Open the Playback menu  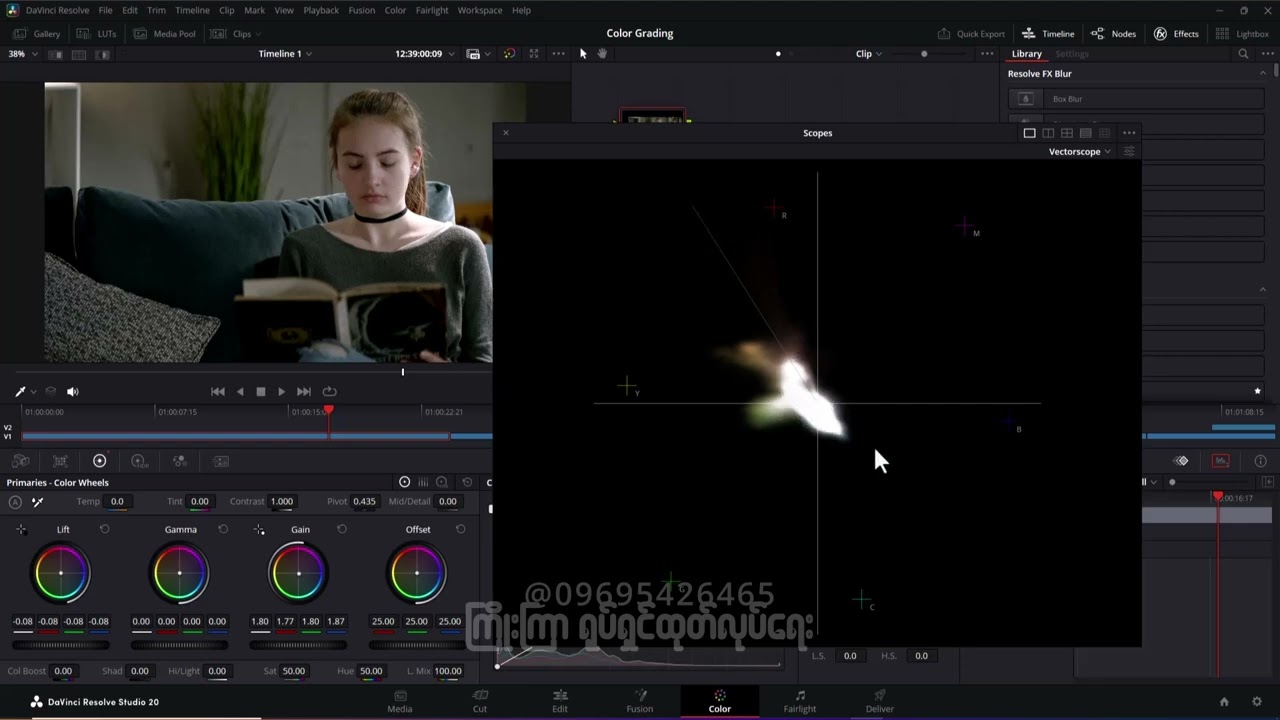click(321, 10)
